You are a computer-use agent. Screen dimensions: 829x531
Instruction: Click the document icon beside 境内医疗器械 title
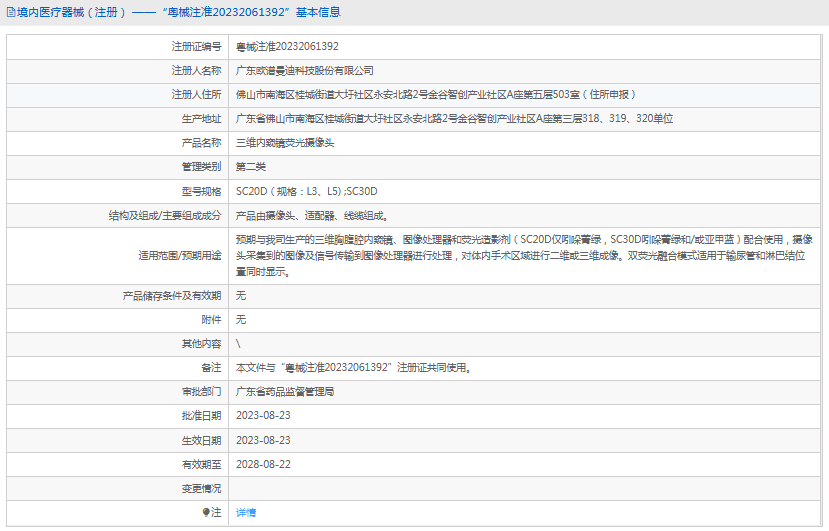11,12
